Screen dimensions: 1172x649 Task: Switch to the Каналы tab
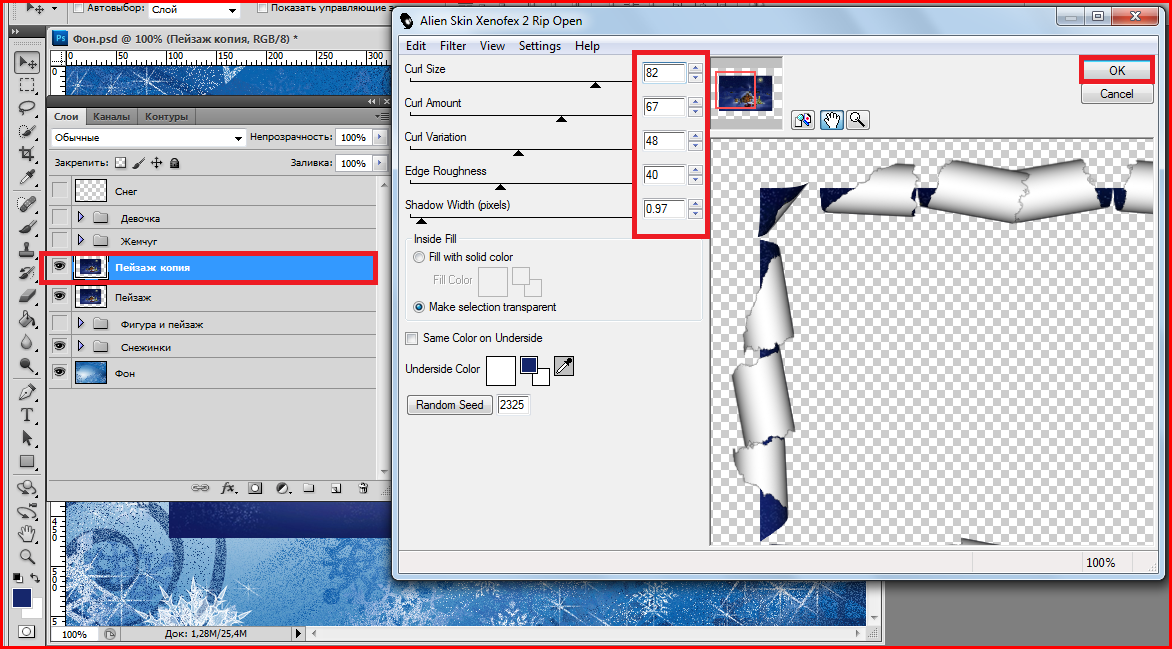click(111, 117)
